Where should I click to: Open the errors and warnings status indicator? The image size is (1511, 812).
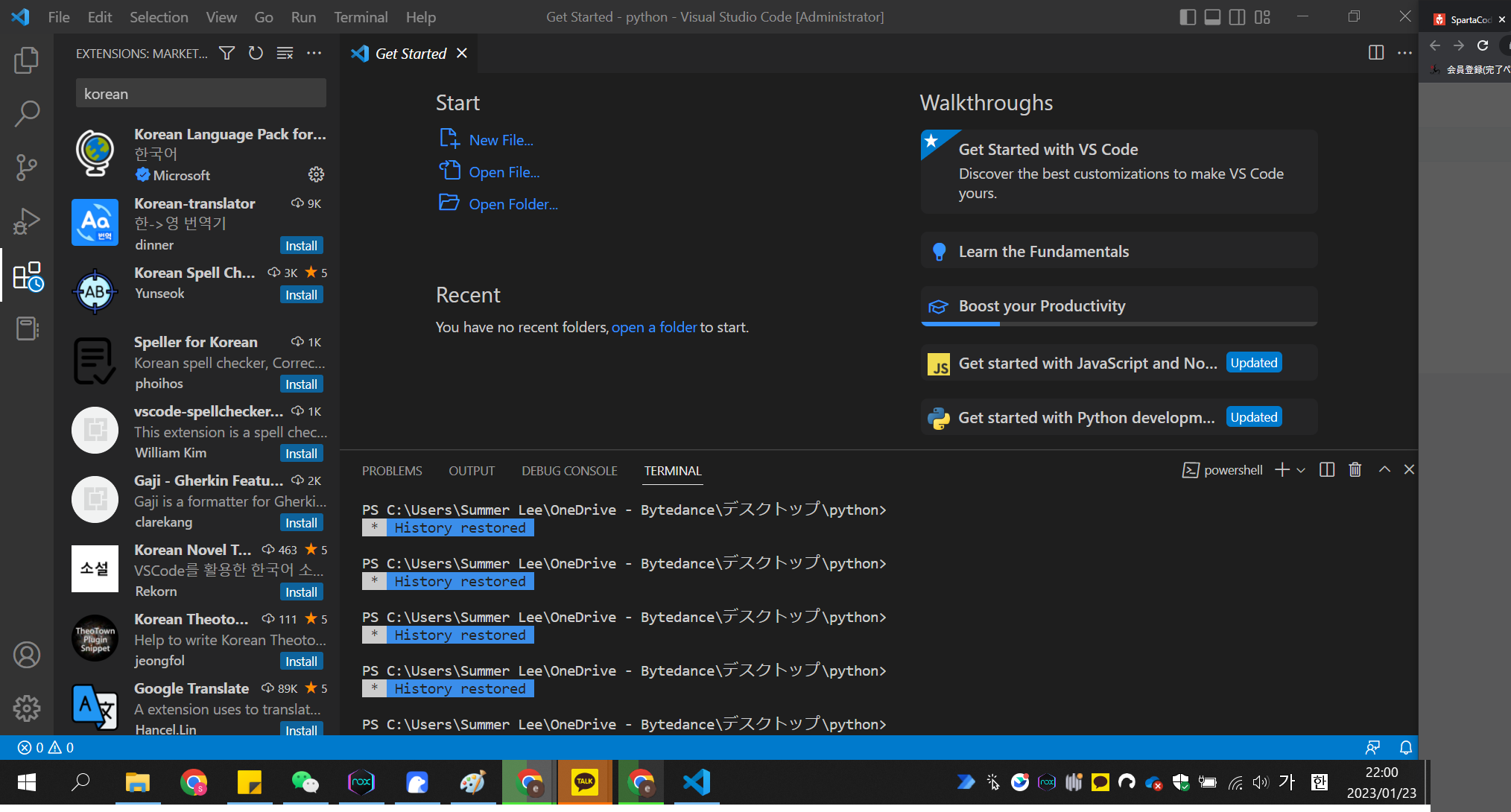[45, 747]
